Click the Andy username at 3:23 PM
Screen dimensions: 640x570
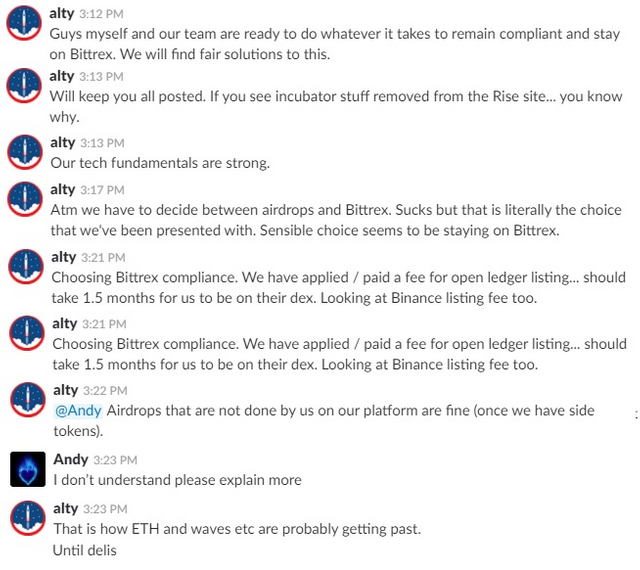click(x=71, y=459)
